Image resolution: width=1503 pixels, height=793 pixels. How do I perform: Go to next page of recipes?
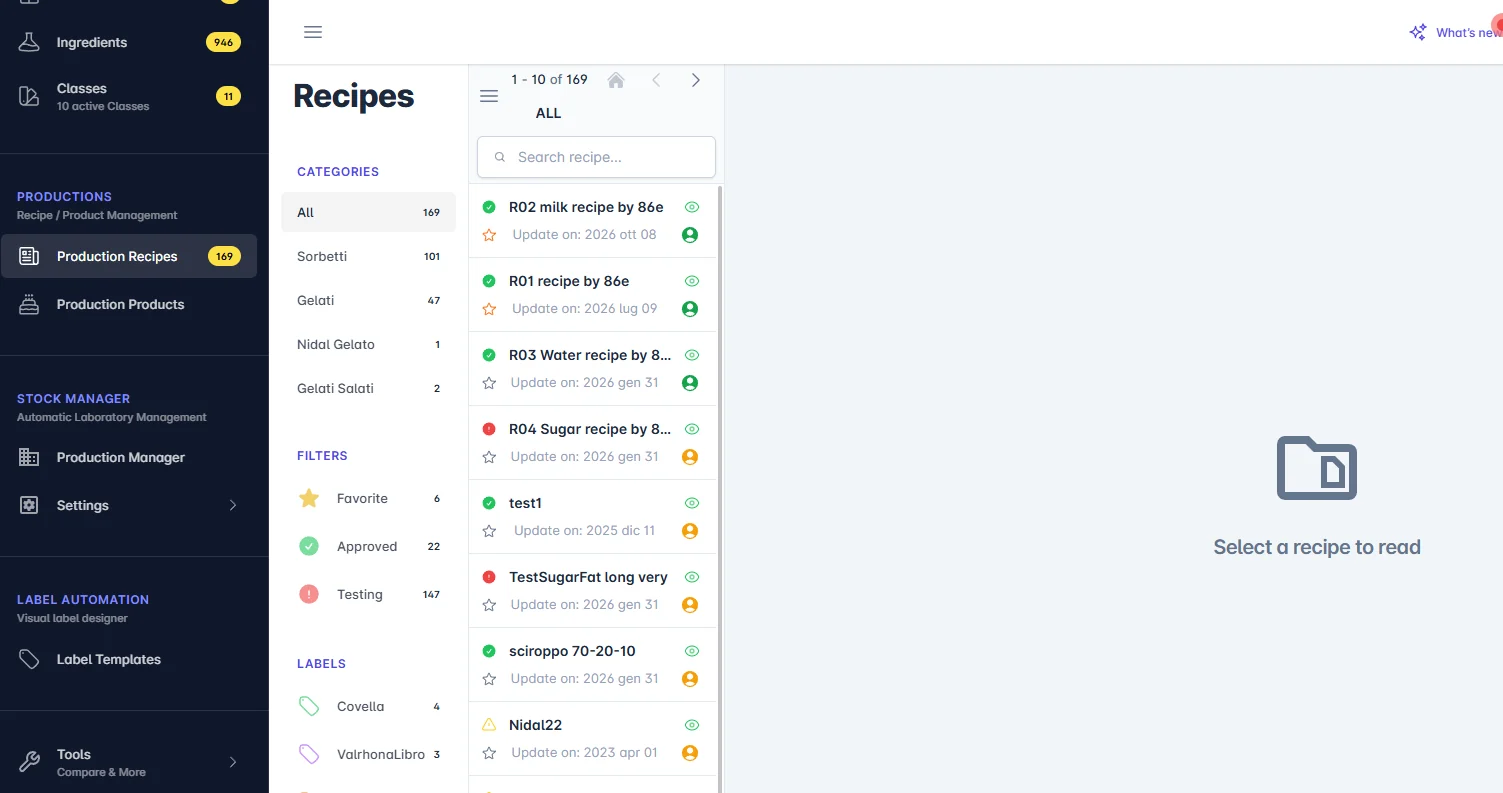[x=696, y=80]
